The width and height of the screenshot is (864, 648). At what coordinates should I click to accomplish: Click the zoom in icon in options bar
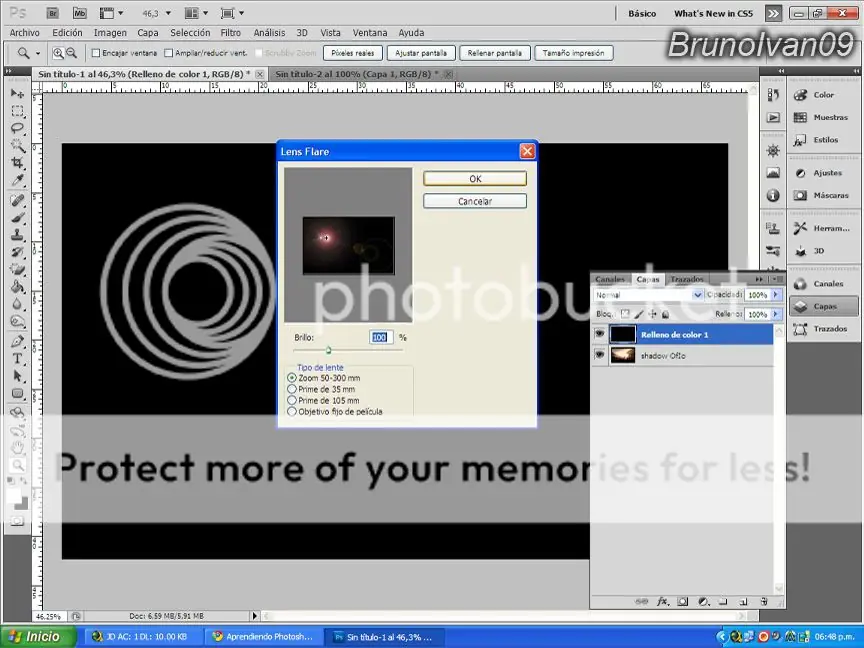(x=58, y=53)
